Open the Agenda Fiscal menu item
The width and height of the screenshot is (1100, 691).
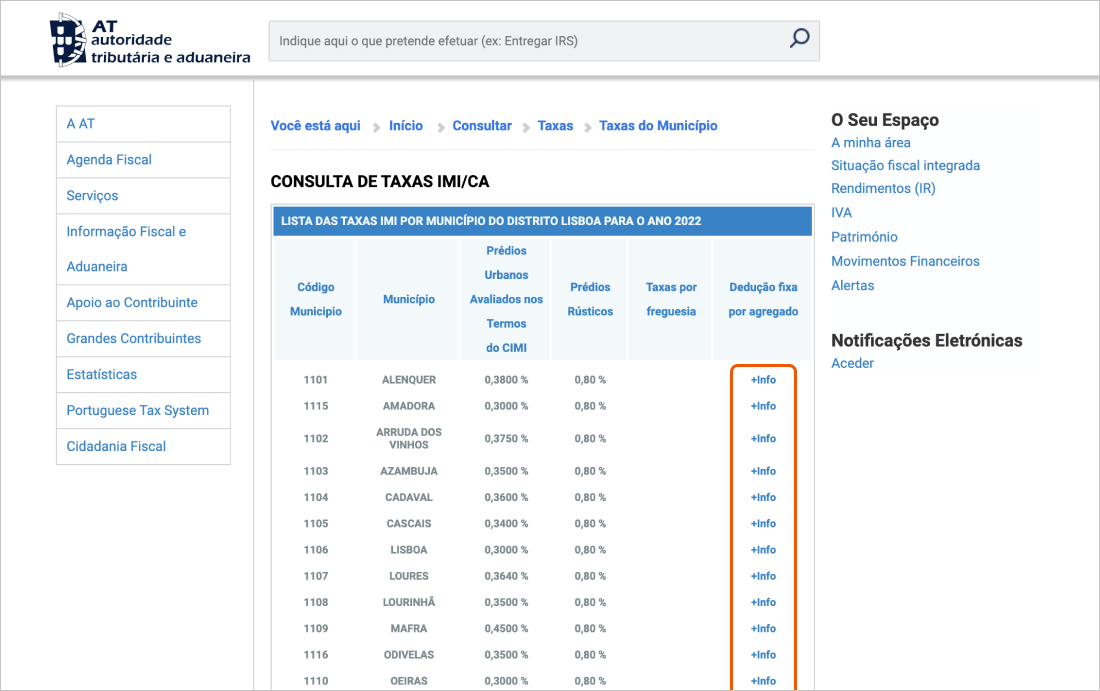109,160
